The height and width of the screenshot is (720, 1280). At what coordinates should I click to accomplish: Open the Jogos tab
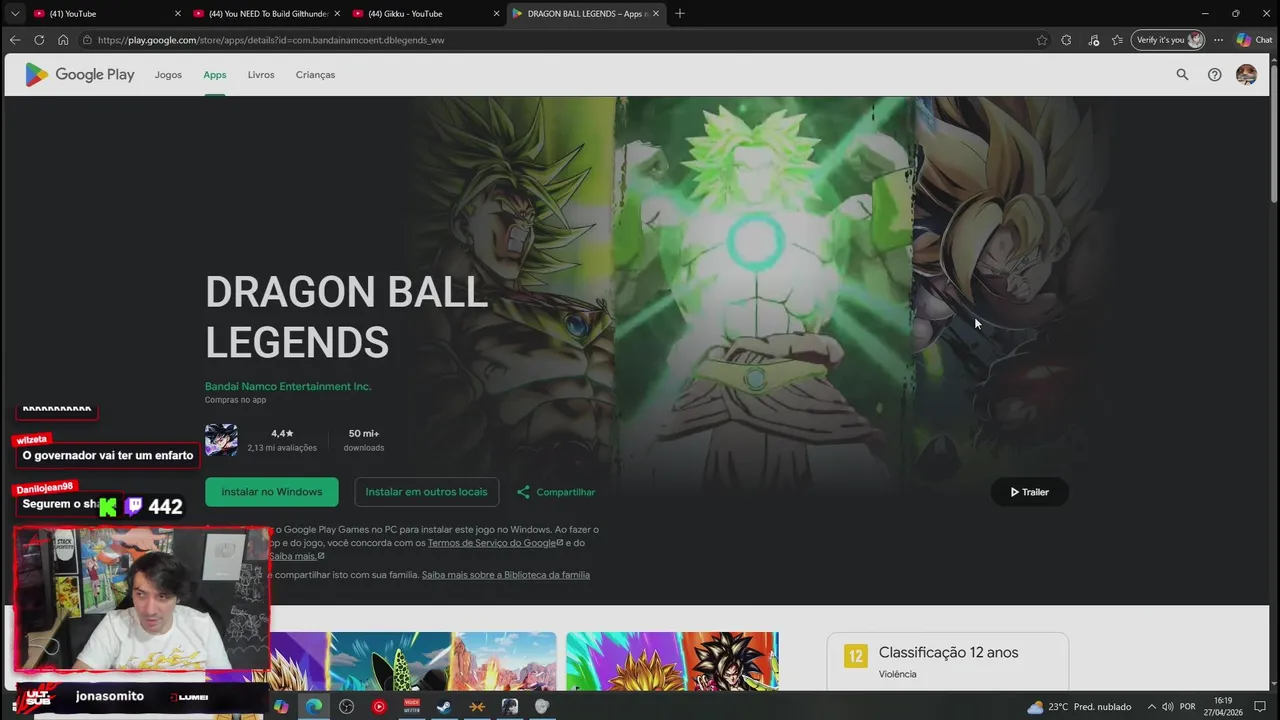point(168,75)
